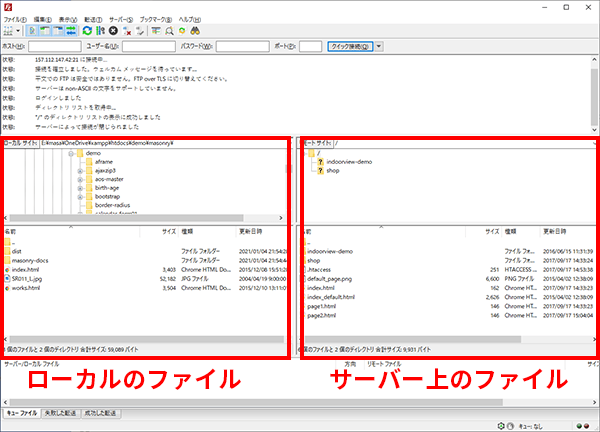Open the Site Manager dropdown arrow
Viewport: 600px width, 432px height.
coord(18,31)
